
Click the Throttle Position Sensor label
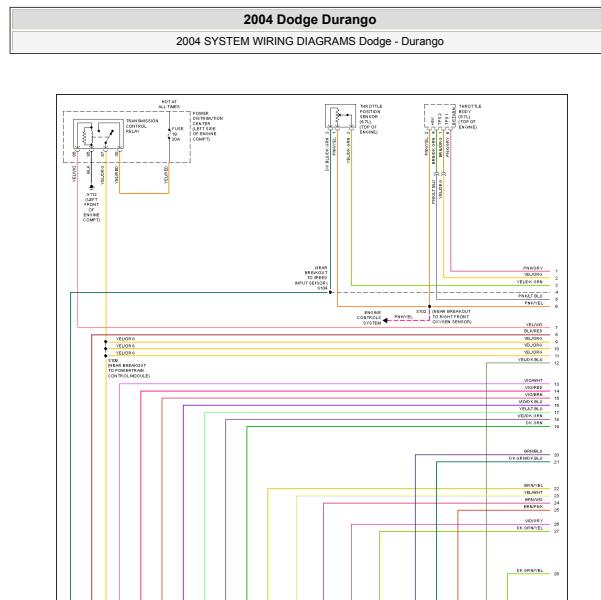370,119
